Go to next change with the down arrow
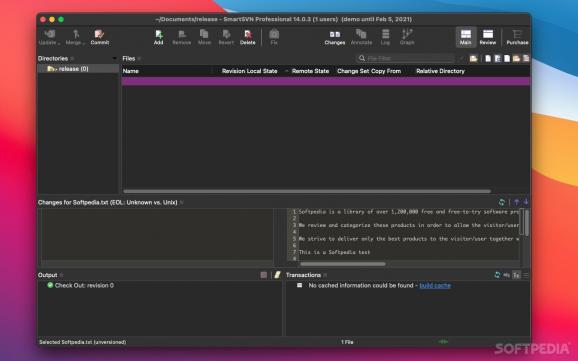Viewport: 578px width, 361px height. [x=525, y=202]
